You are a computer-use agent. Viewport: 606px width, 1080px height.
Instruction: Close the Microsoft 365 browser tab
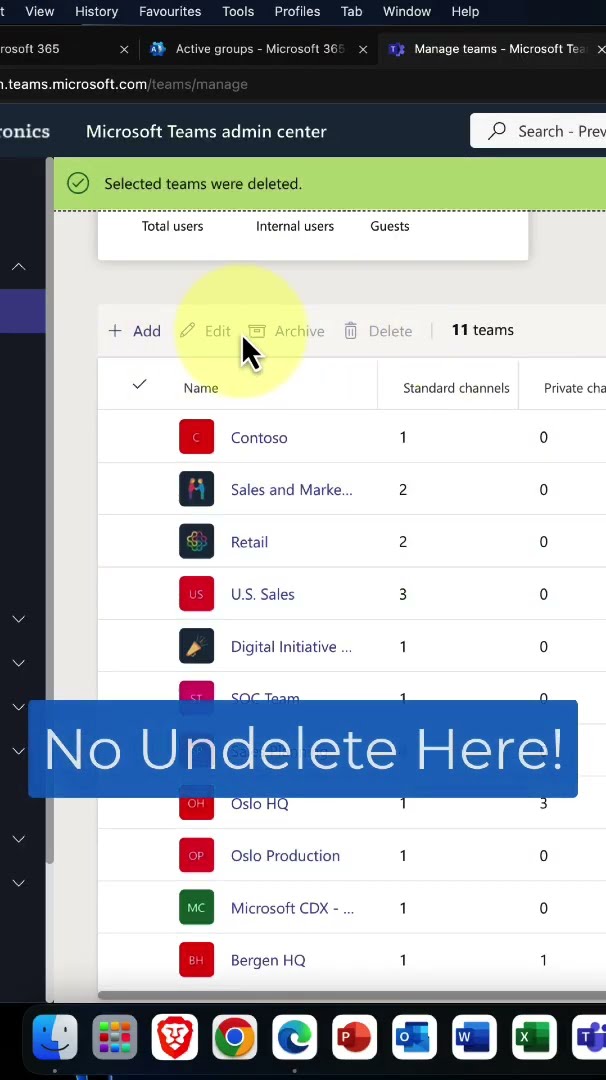point(124,50)
